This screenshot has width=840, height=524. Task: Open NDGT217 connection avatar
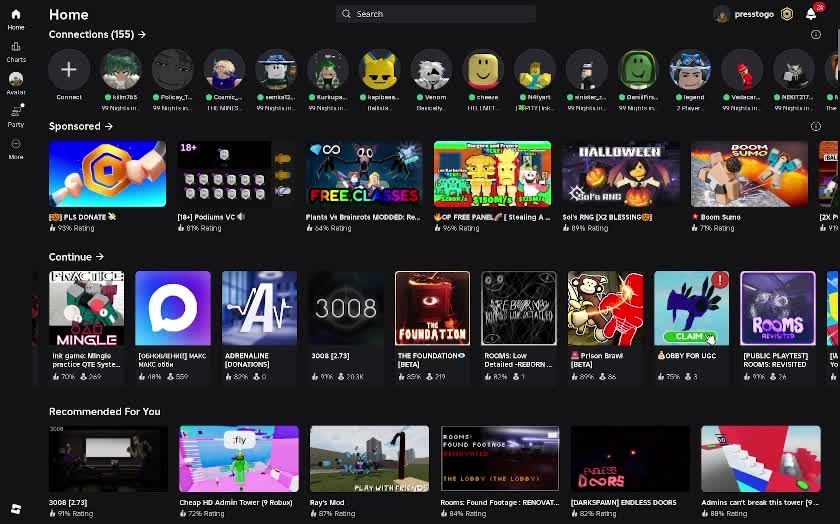pyautogui.click(x=794, y=70)
